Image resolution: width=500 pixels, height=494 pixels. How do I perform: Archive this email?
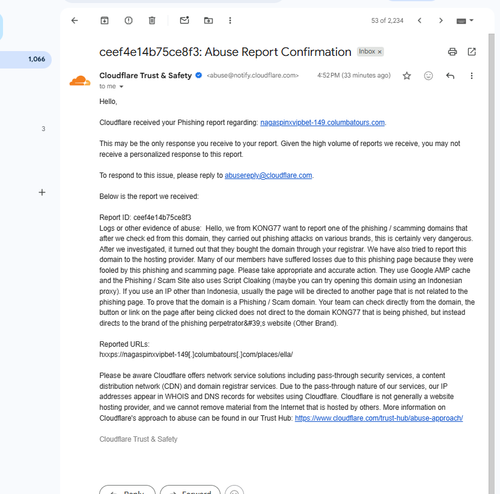105,21
